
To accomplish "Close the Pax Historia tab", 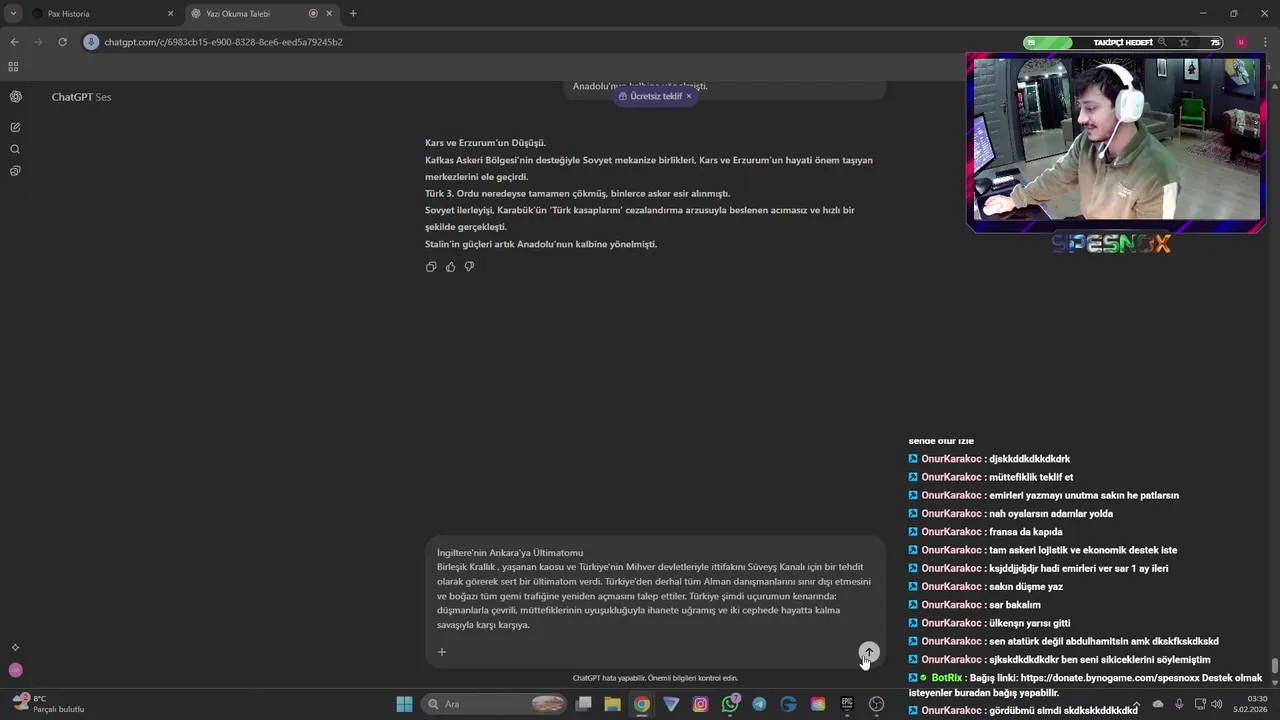I will click(170, 14).
